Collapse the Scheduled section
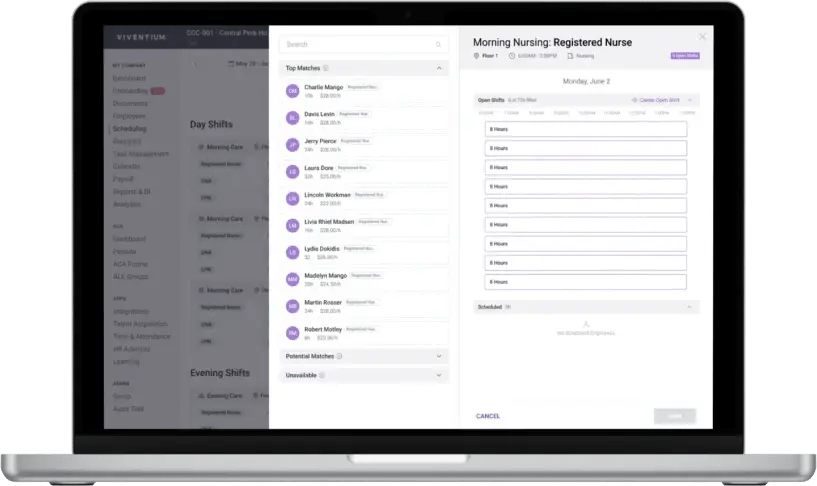 (x=689, y=307)
